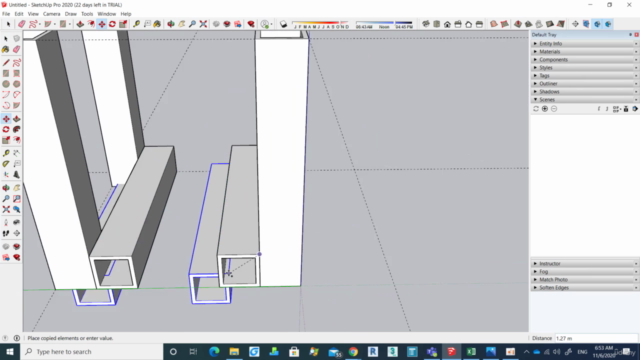Screen dimensions: 640x360
Task: Expand the Components panel
Action: click(x=585, y=60)
